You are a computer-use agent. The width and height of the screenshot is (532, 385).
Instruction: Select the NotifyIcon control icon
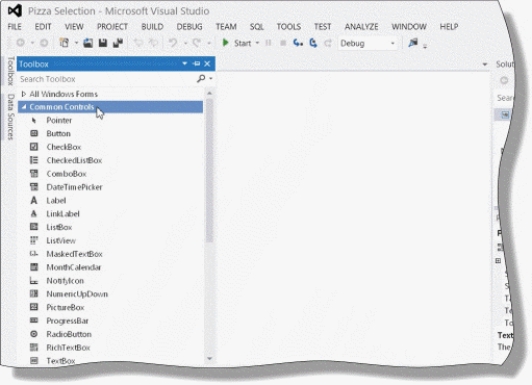(34, 281)
